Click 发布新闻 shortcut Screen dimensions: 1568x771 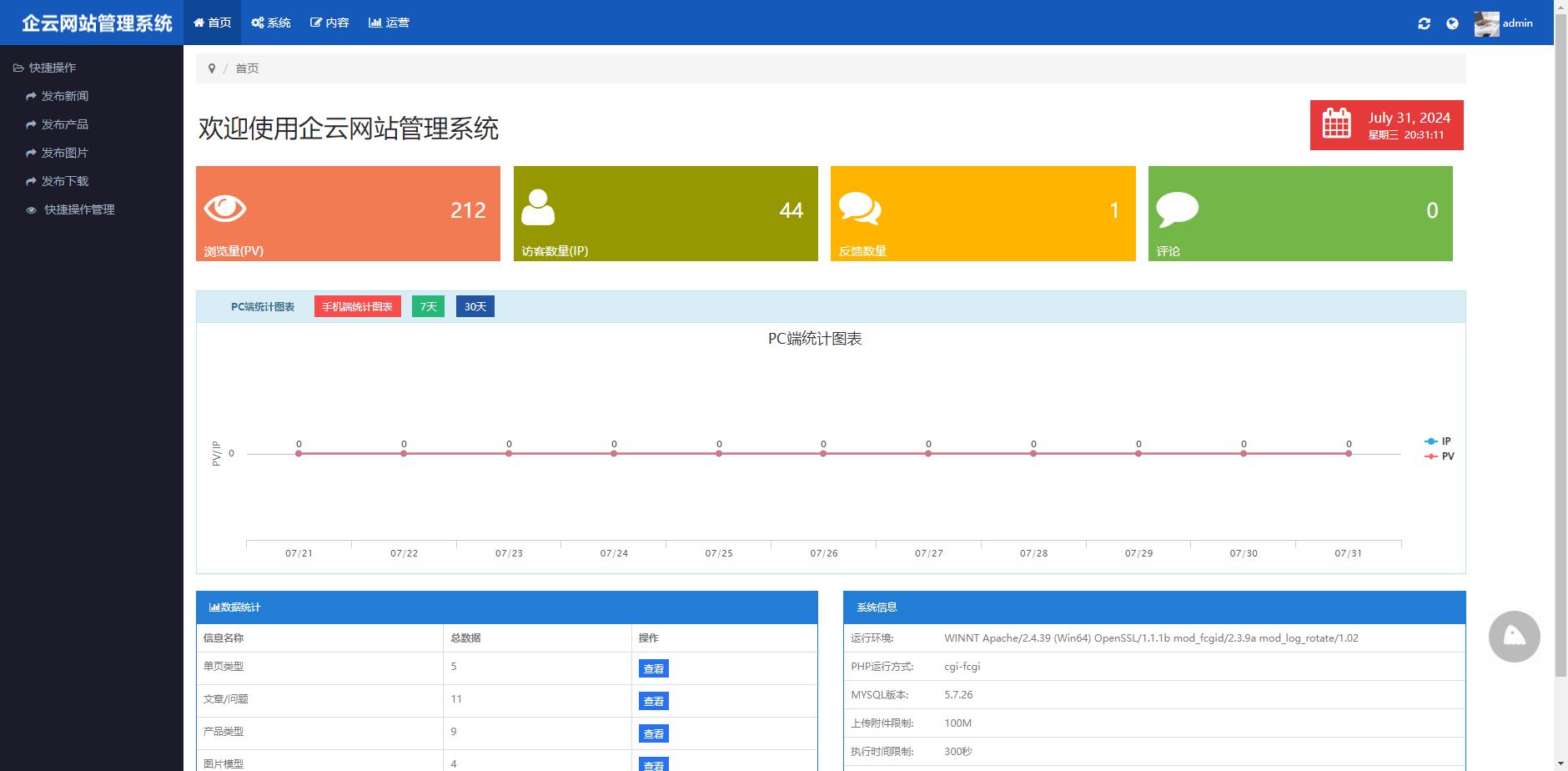(58, 96)
